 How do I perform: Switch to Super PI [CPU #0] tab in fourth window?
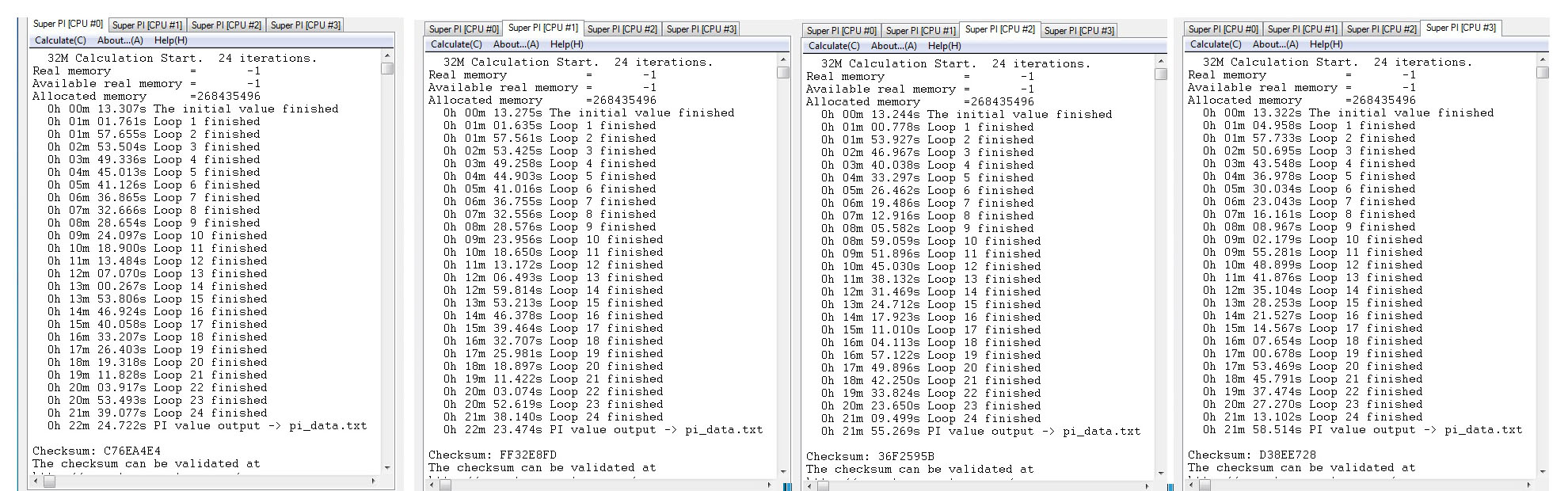(1224, 29)
